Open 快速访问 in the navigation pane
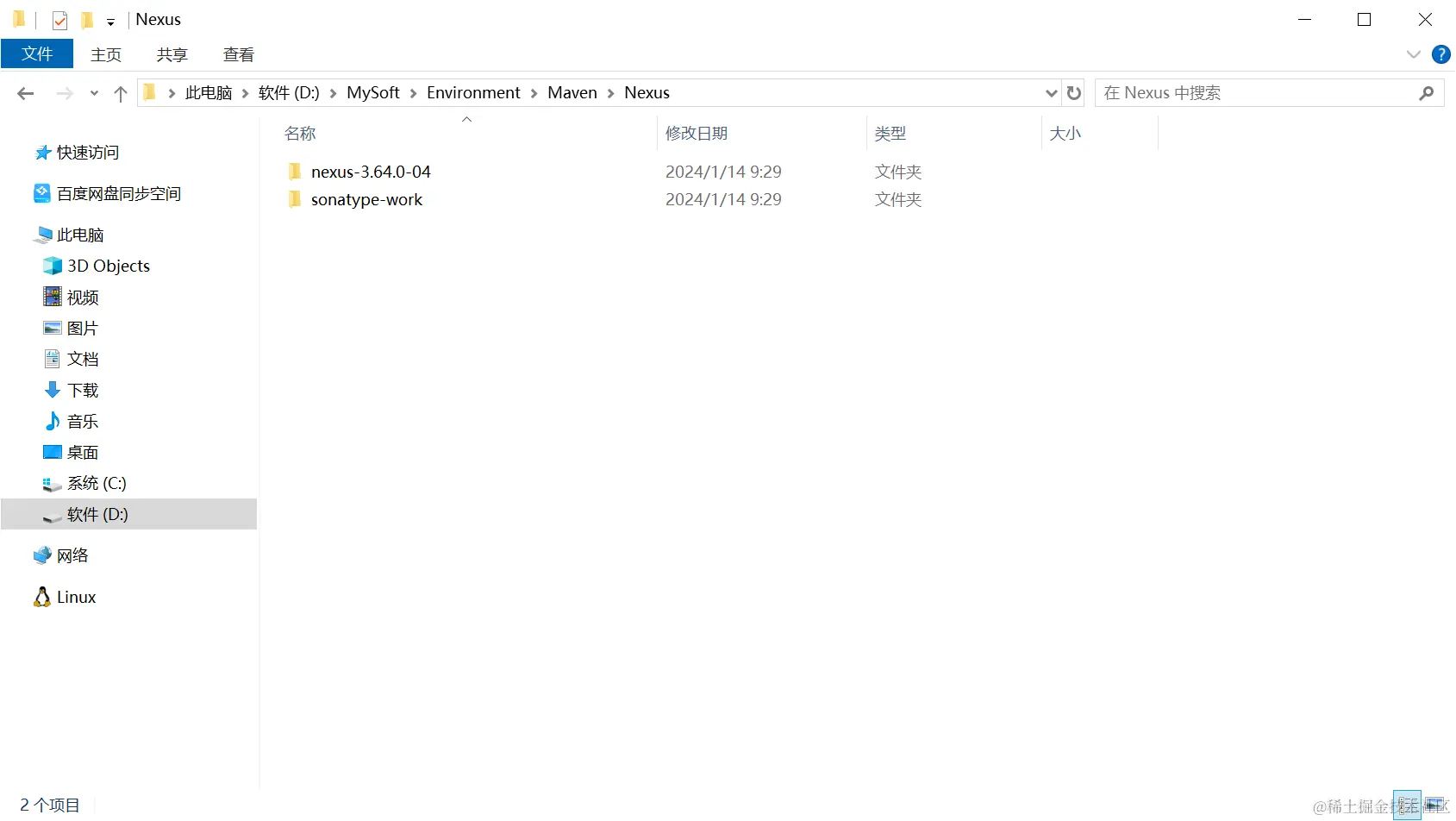 click(x=88, y=153)
